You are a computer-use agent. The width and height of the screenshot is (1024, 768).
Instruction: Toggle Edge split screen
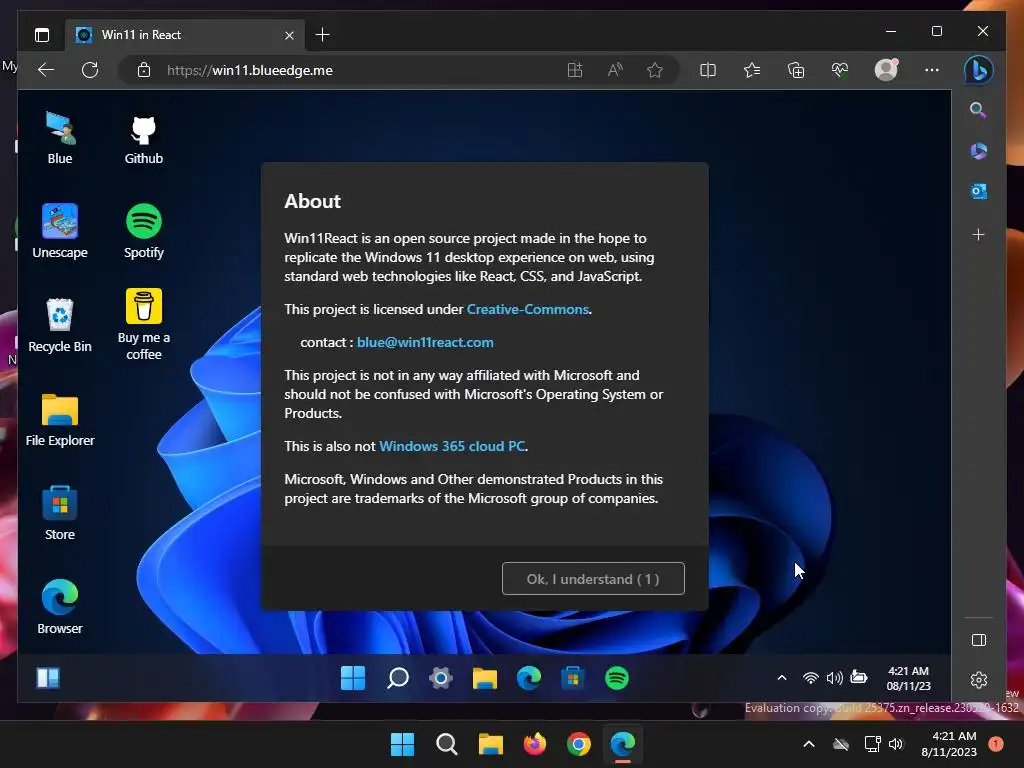click(708, 70)
